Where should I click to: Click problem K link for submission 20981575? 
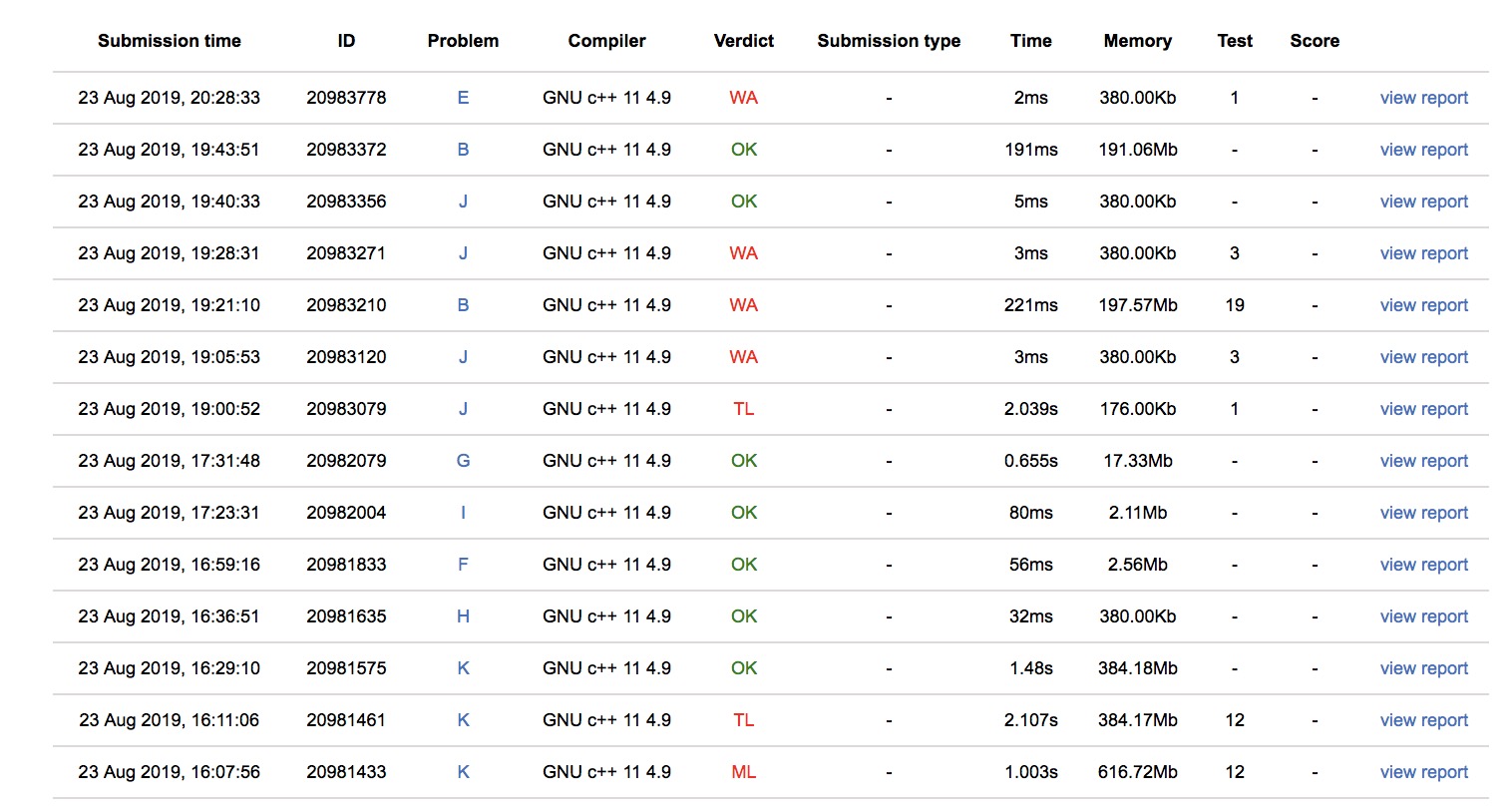tap(463, 668)
